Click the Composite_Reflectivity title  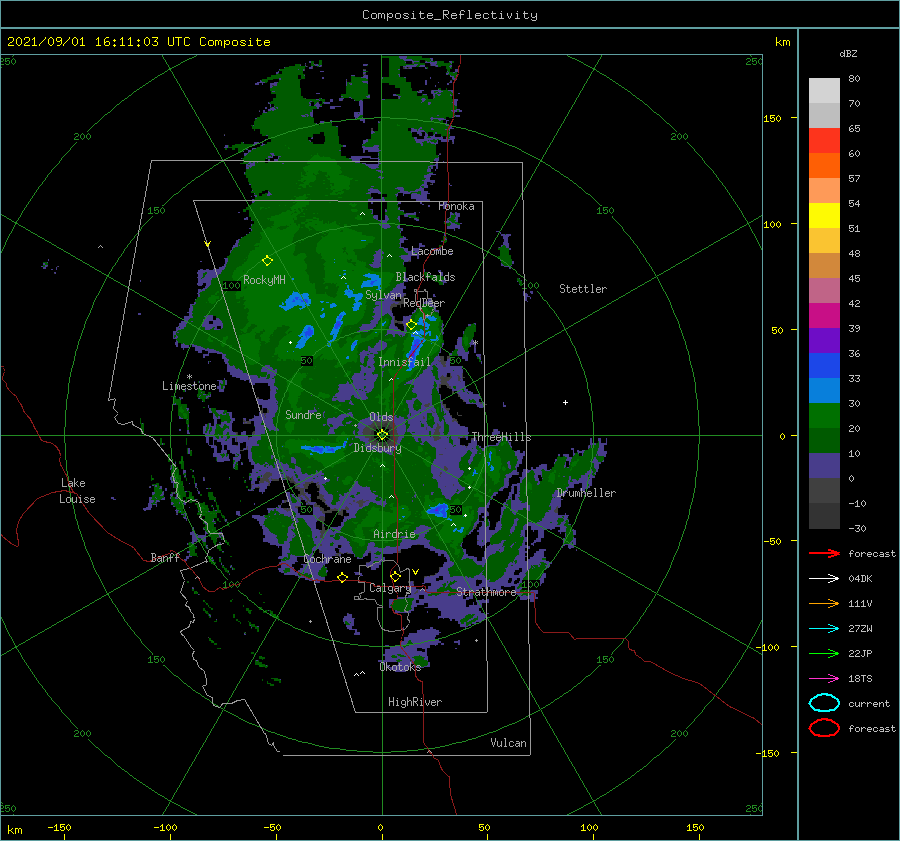pyautogui.click(x=449, y=15)
